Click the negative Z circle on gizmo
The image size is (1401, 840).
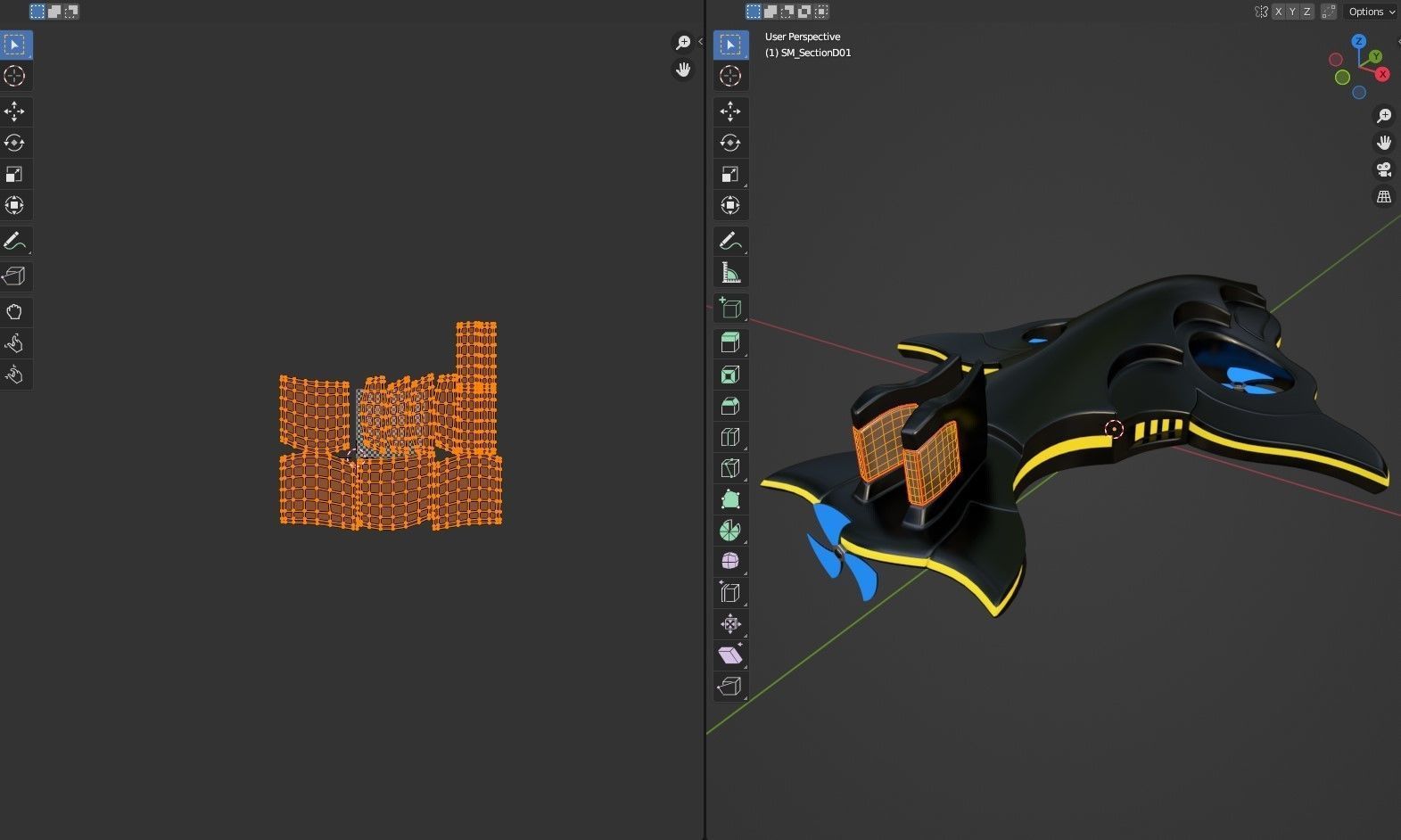1359,93
